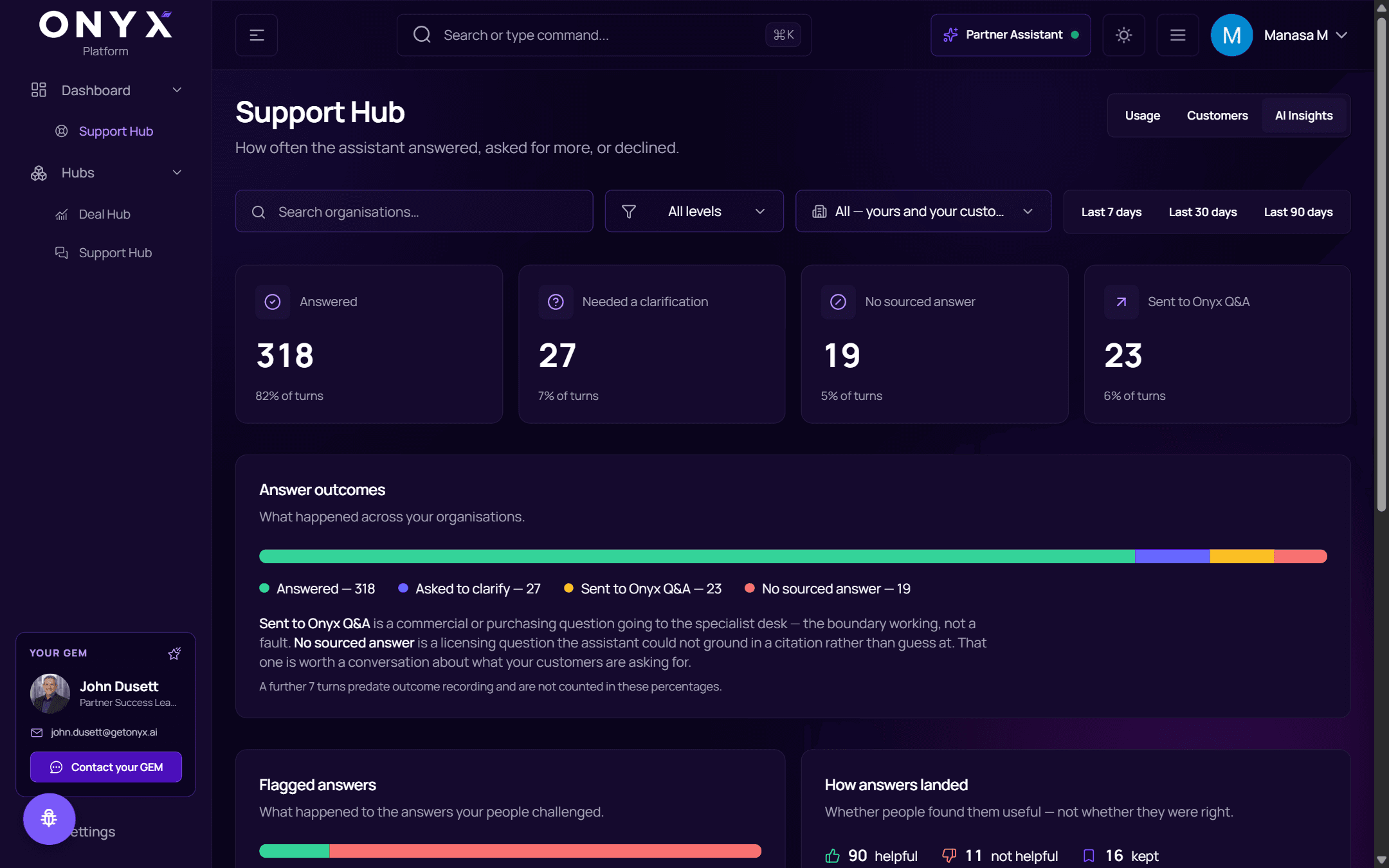Viewport: 1389px width, 868px height.
Task: Expand the Dashboard section chevron
Action: (177, 90)
